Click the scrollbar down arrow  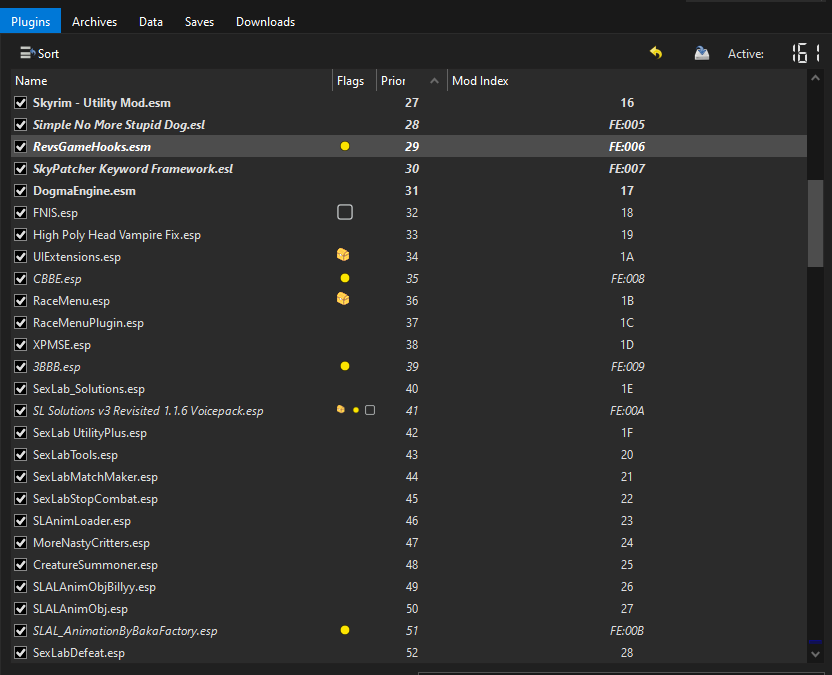tap(816, 655)
